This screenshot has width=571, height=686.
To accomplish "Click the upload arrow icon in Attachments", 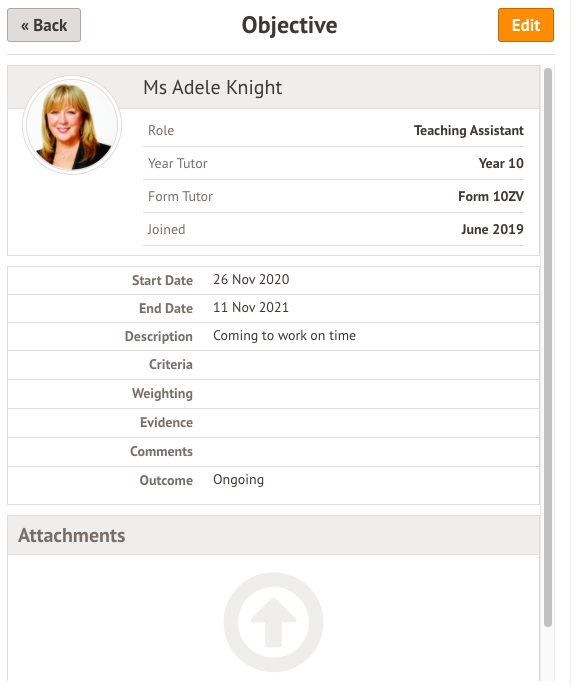I will click(x=273, y=622).
